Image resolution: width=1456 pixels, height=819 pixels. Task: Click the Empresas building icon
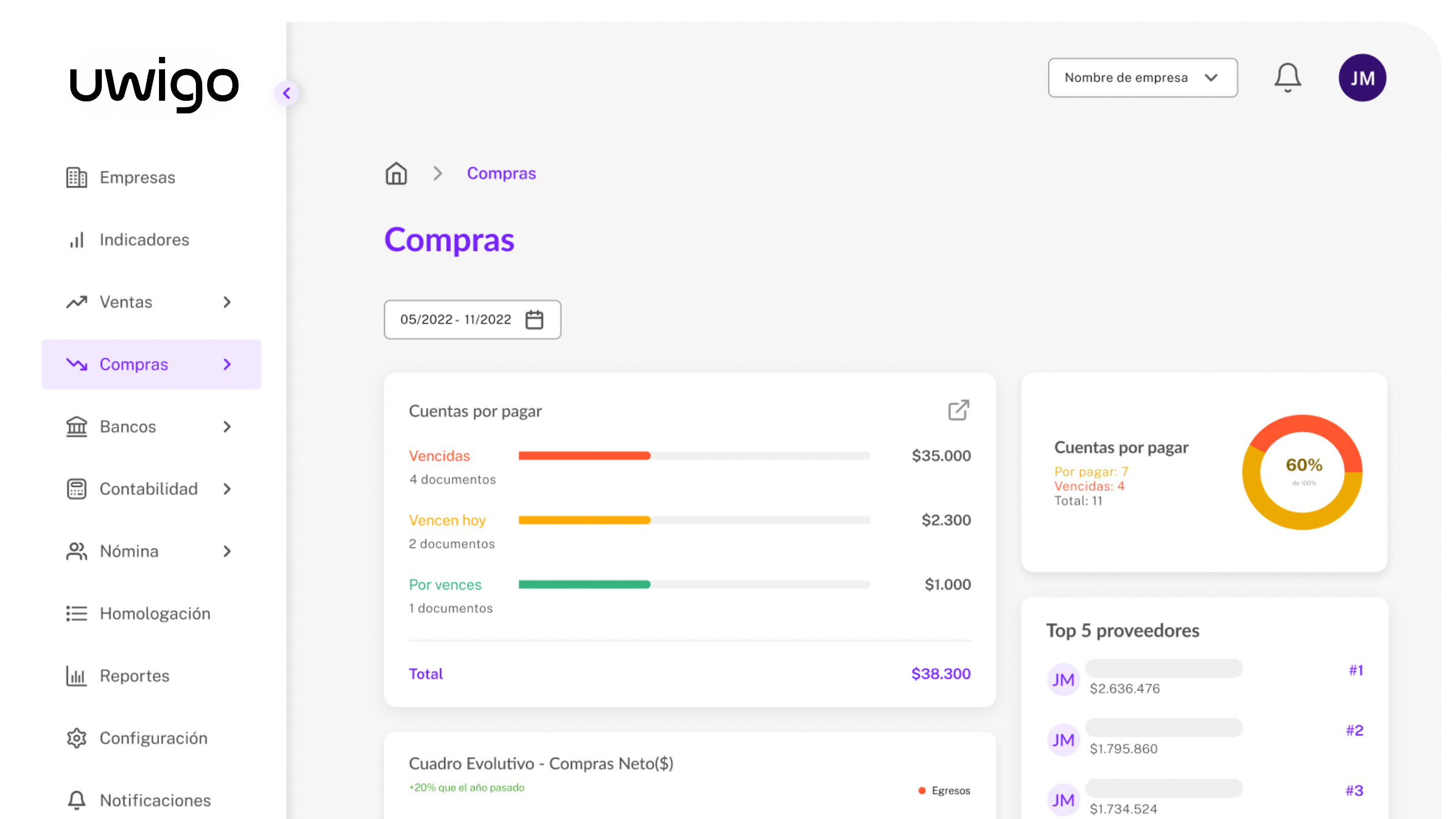[x=76, y=178]
